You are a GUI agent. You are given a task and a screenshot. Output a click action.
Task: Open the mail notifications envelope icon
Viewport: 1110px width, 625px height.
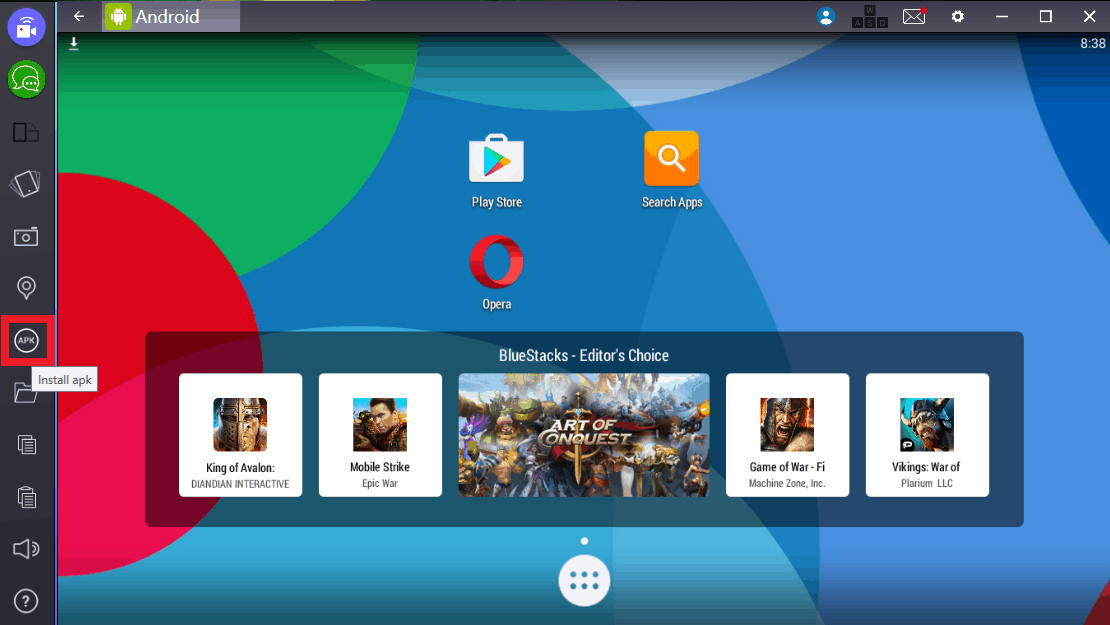pyautogui.click(x=915, y=16)
